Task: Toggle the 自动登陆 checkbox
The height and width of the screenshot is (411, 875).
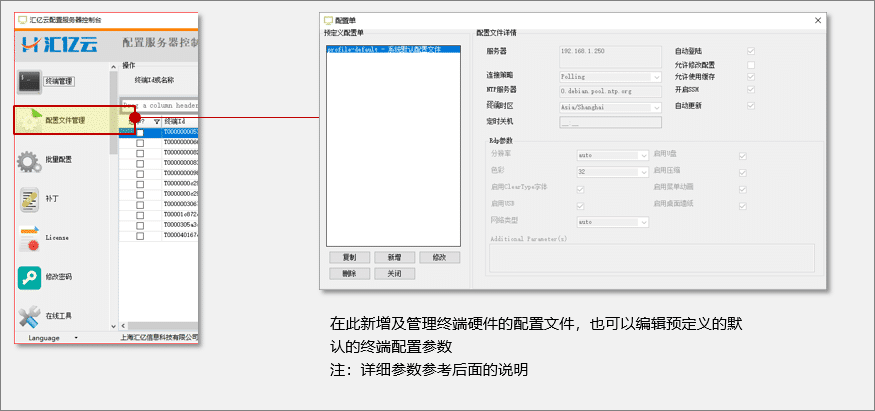Action: (751, 50)
